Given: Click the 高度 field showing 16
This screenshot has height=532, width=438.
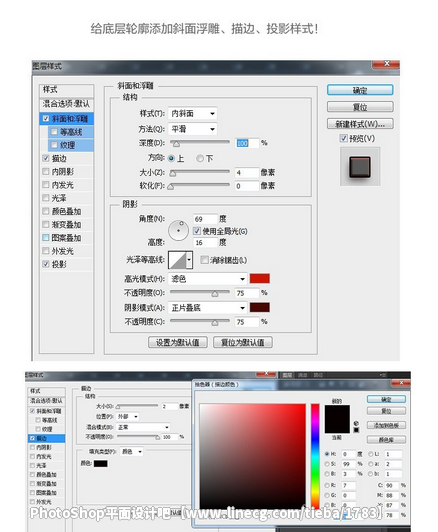Looking at the screenshot, I should (x=205, y=243).
